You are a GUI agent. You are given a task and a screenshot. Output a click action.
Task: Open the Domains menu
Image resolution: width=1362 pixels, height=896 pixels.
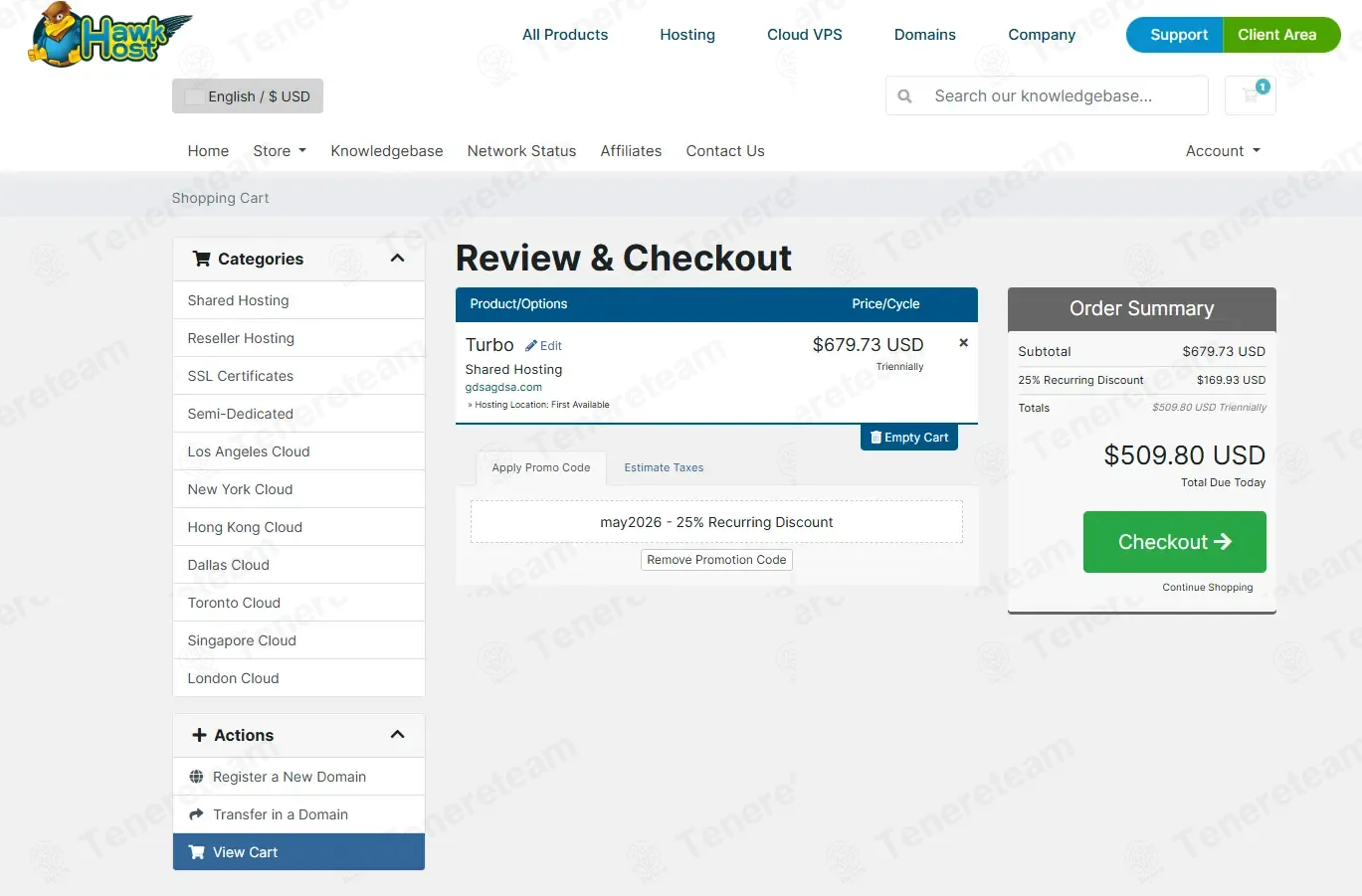click(x=925, y=35)
